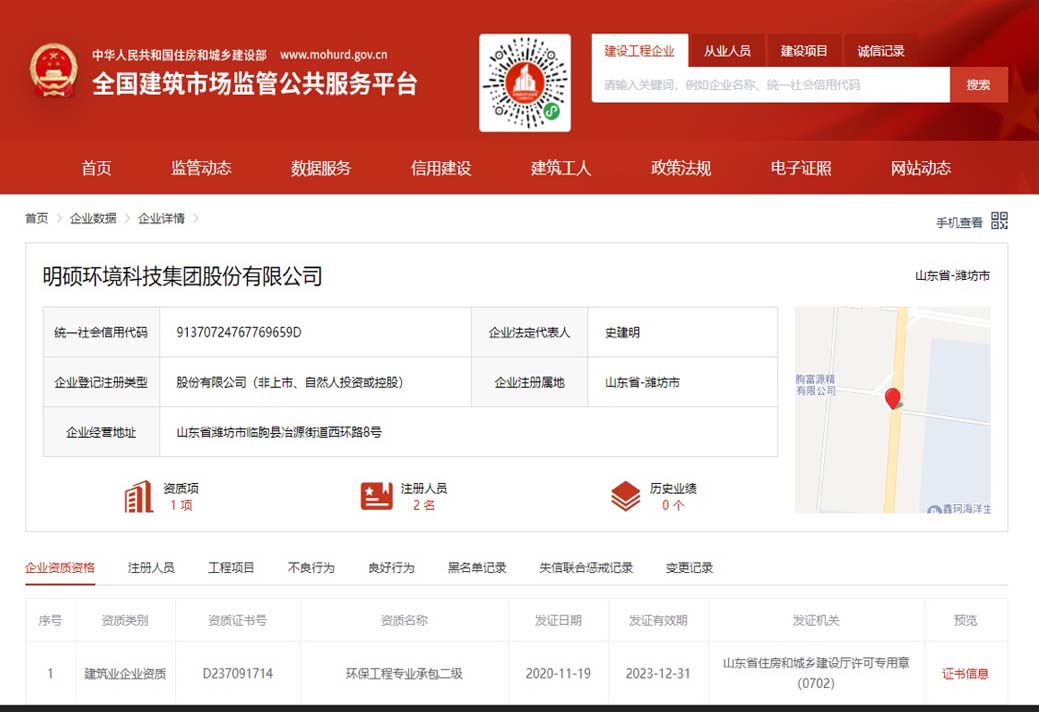Screen dimensions: 1039x712
Task: Select the 建设工程企业 search tab
Action: (639, 51)
